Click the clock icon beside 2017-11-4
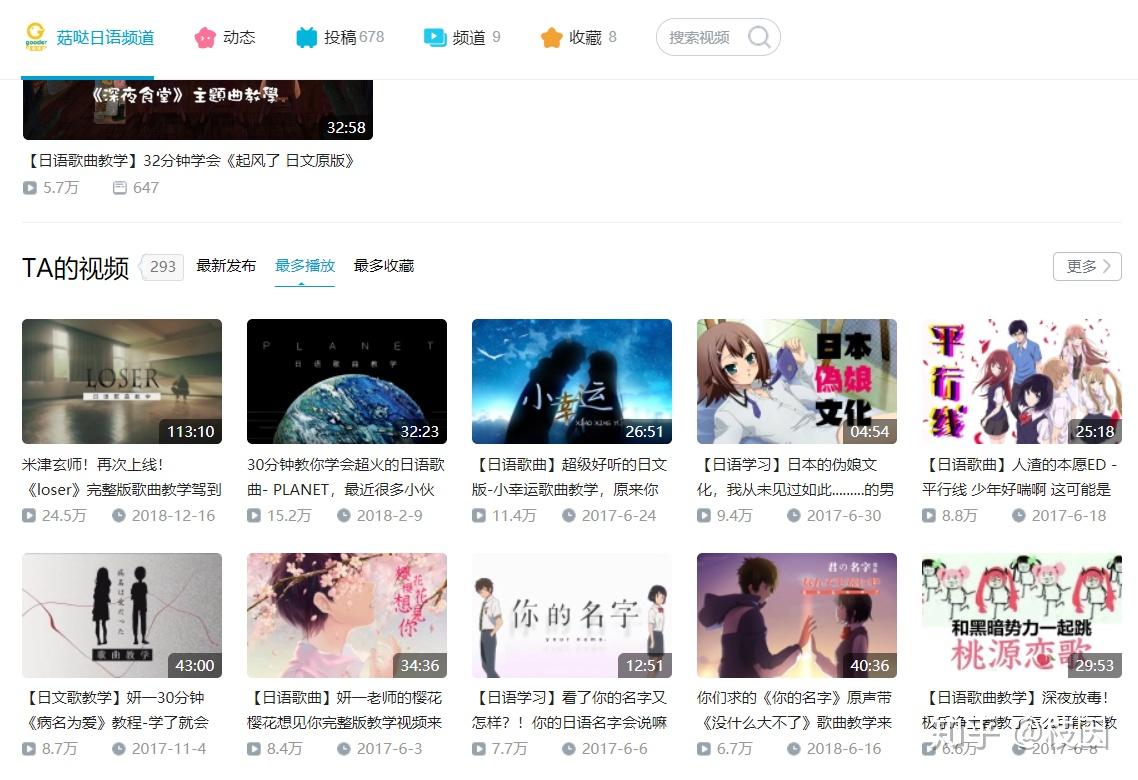 point(118,749)
